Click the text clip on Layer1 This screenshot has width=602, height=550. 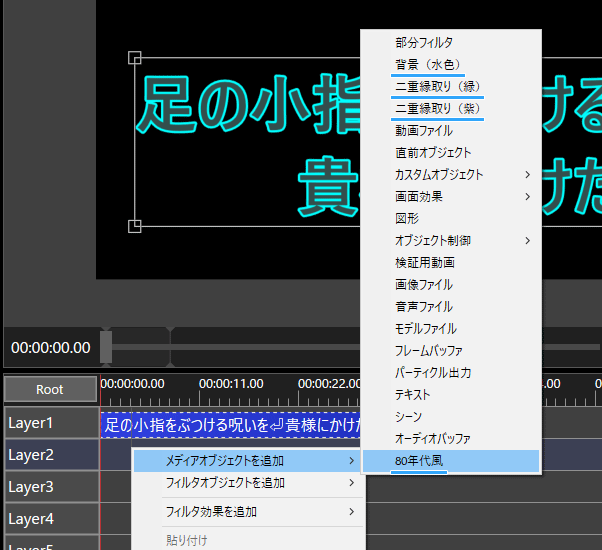coord(230,424)
